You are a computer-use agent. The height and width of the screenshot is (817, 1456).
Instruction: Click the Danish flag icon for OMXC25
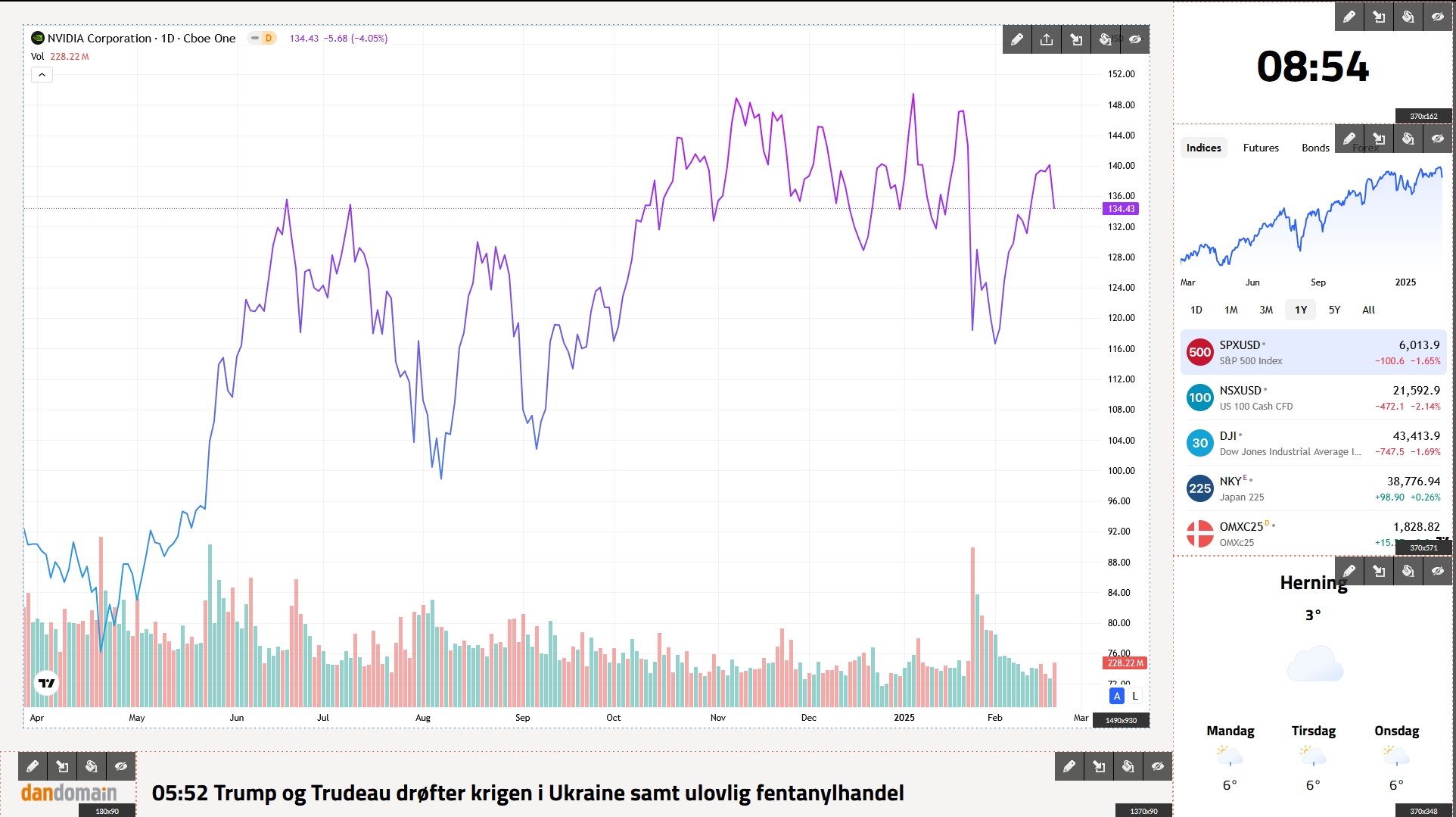tap(1199, 534)
